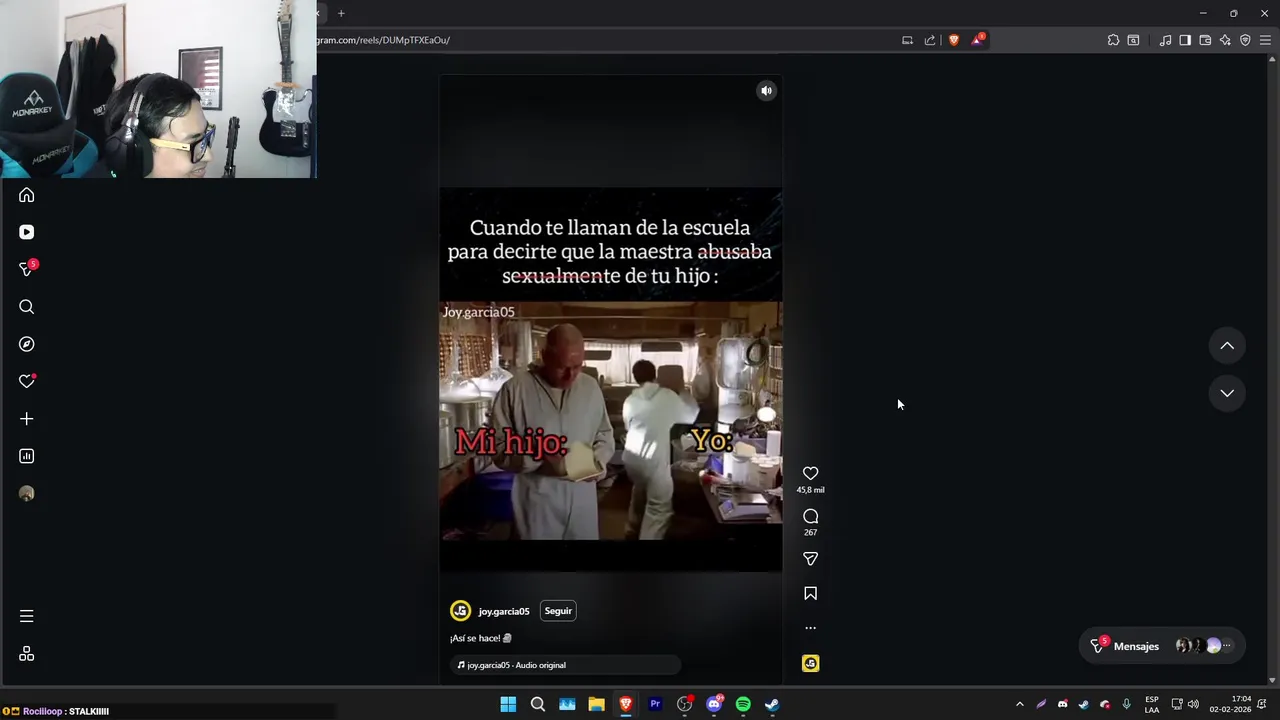Open the Brave Shields lion icon
The image size is (1280, 720).
tap(954, 40)
